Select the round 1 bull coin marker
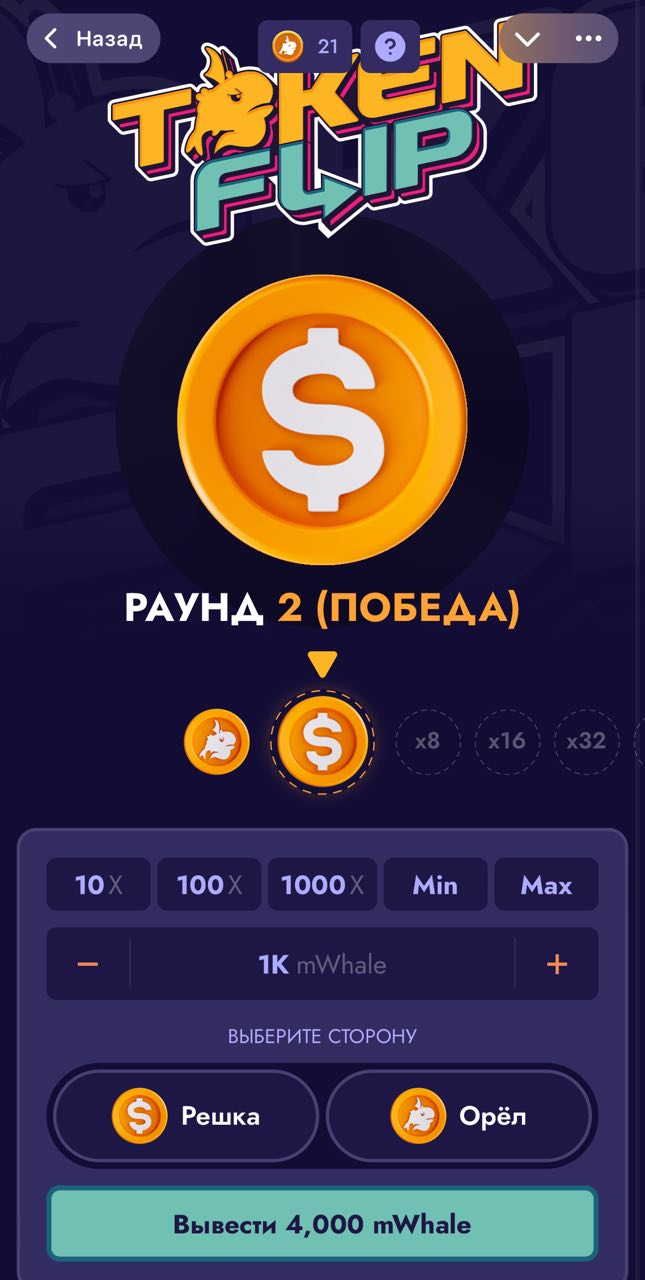Screen dimensions: 645x1280 pos(217,742)
